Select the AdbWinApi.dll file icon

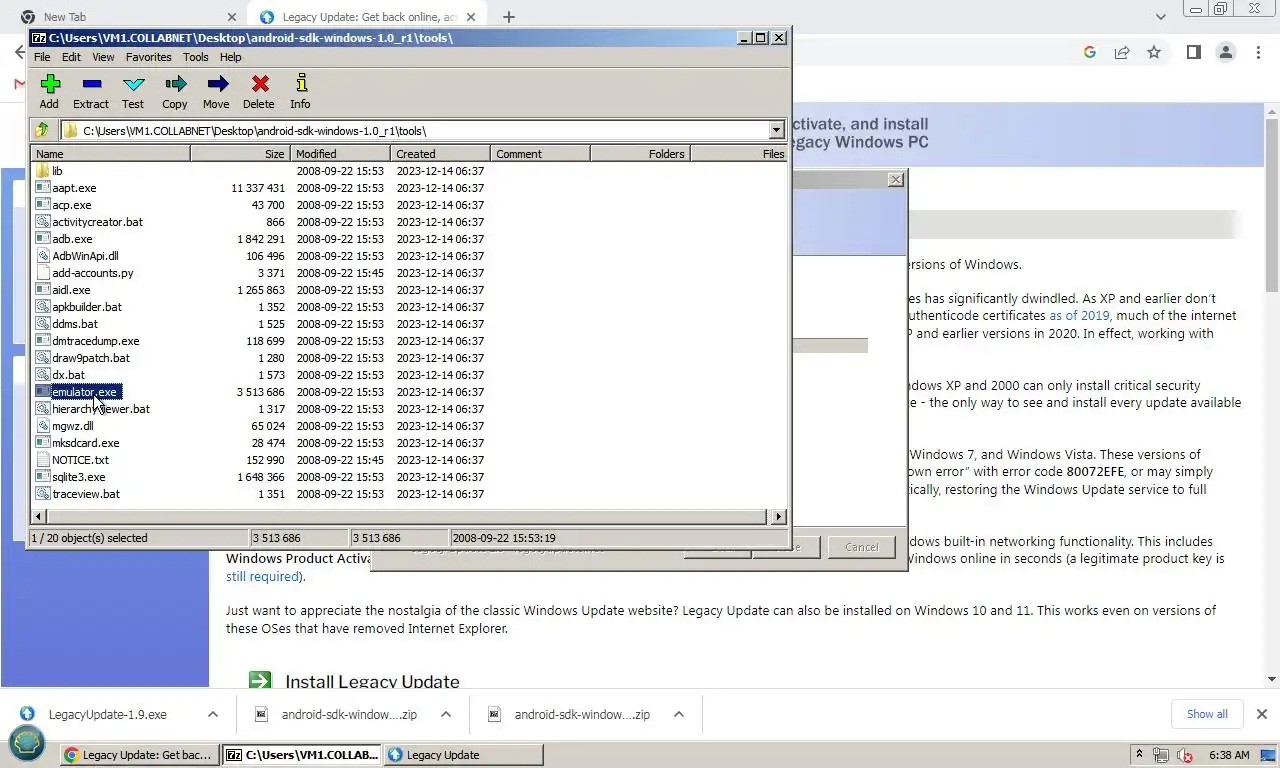[x=43, y=256]
